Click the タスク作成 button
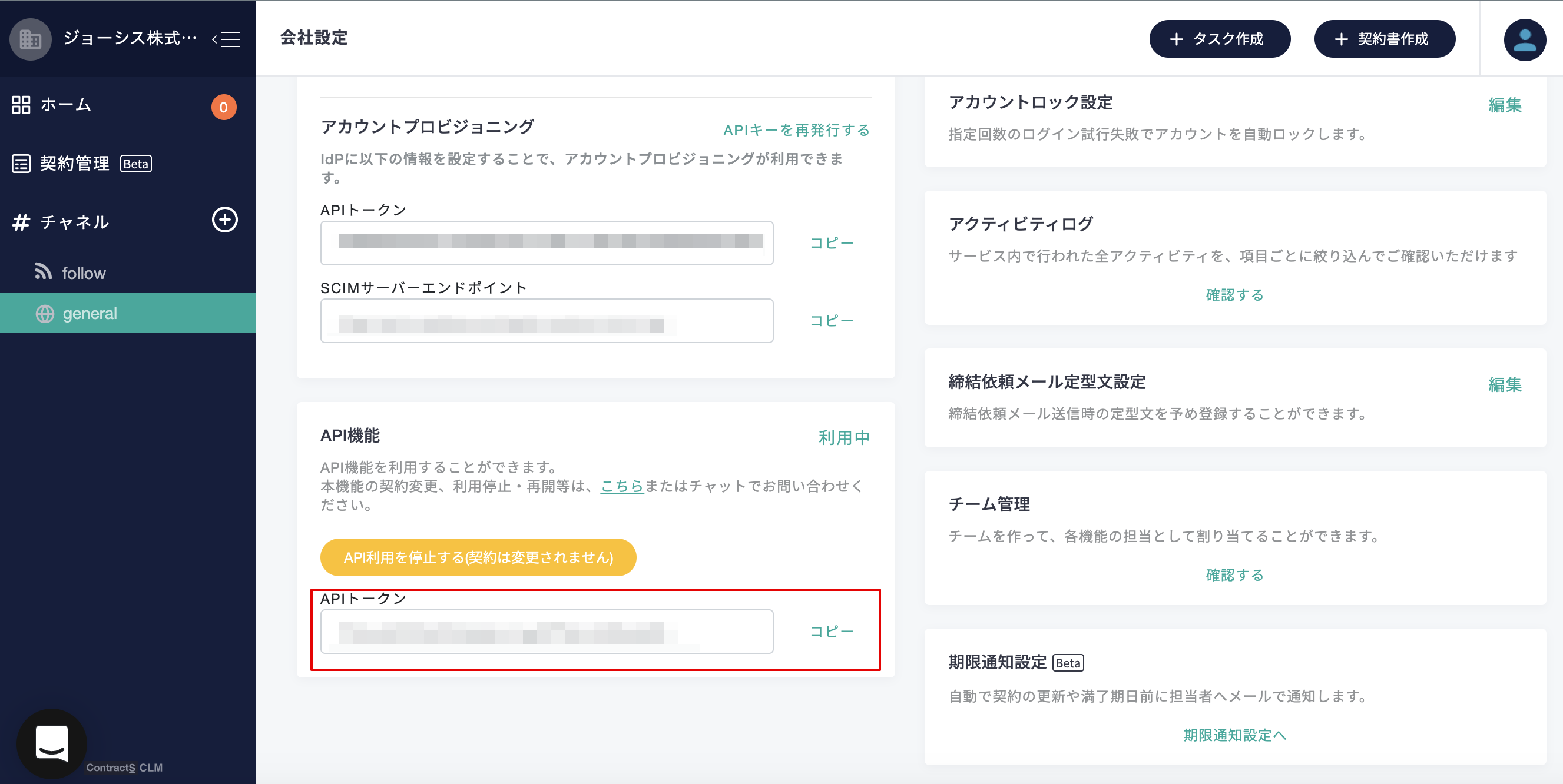Image resolution: width=1563 pixels, height=784 pixels. (1219, 39)
